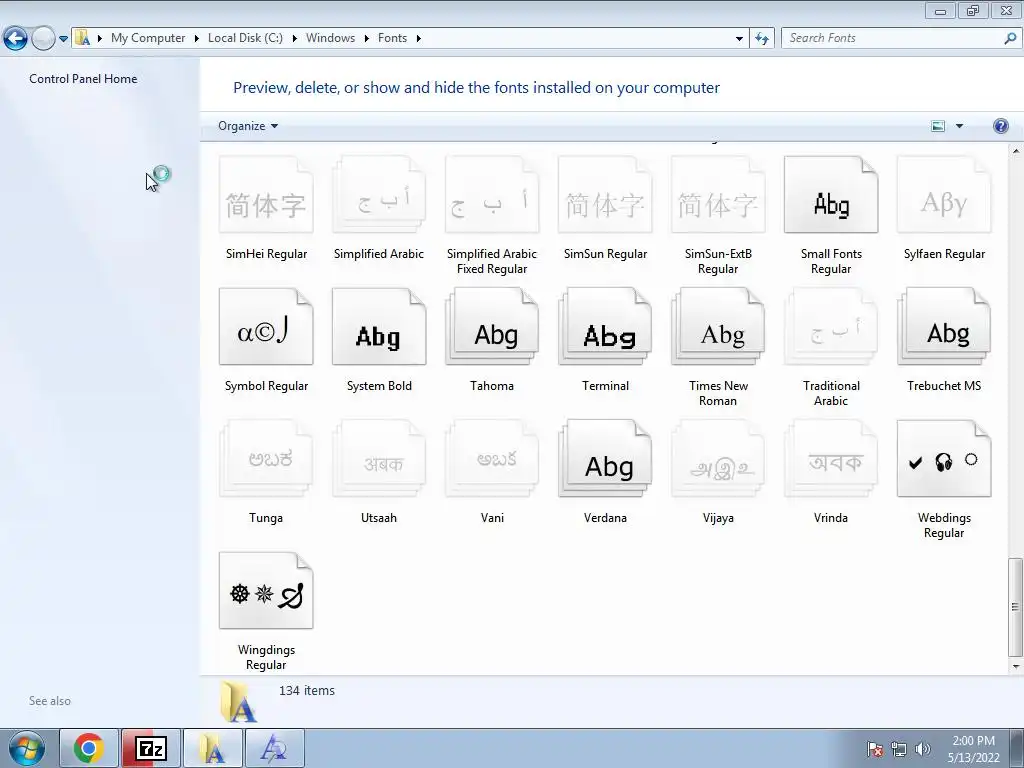Open the font viewer taskbar button
The width and height of the screenshot is (1024, 768).
click(275, 748)
